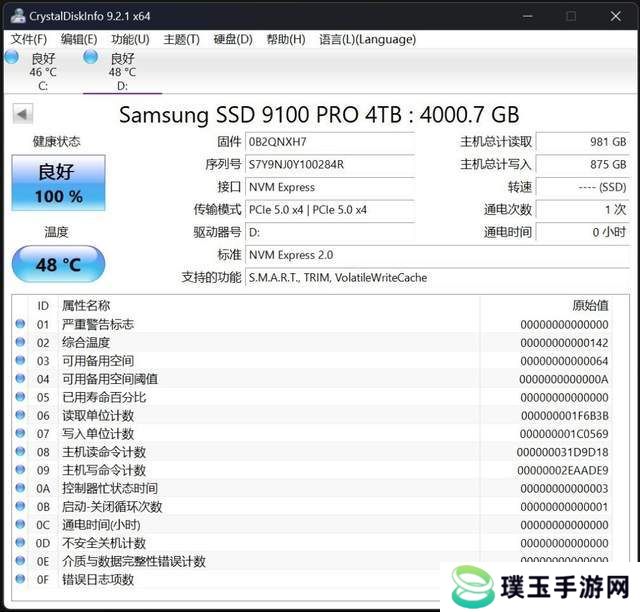Viewport: 640px width, 612px height.
Task: Click the status dot for attribute 0E
Action: pyautogui.click(x=20, y=561)
